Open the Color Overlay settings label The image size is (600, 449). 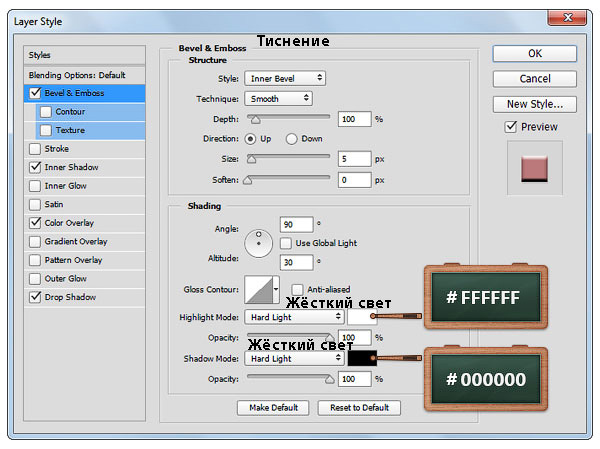69,223
